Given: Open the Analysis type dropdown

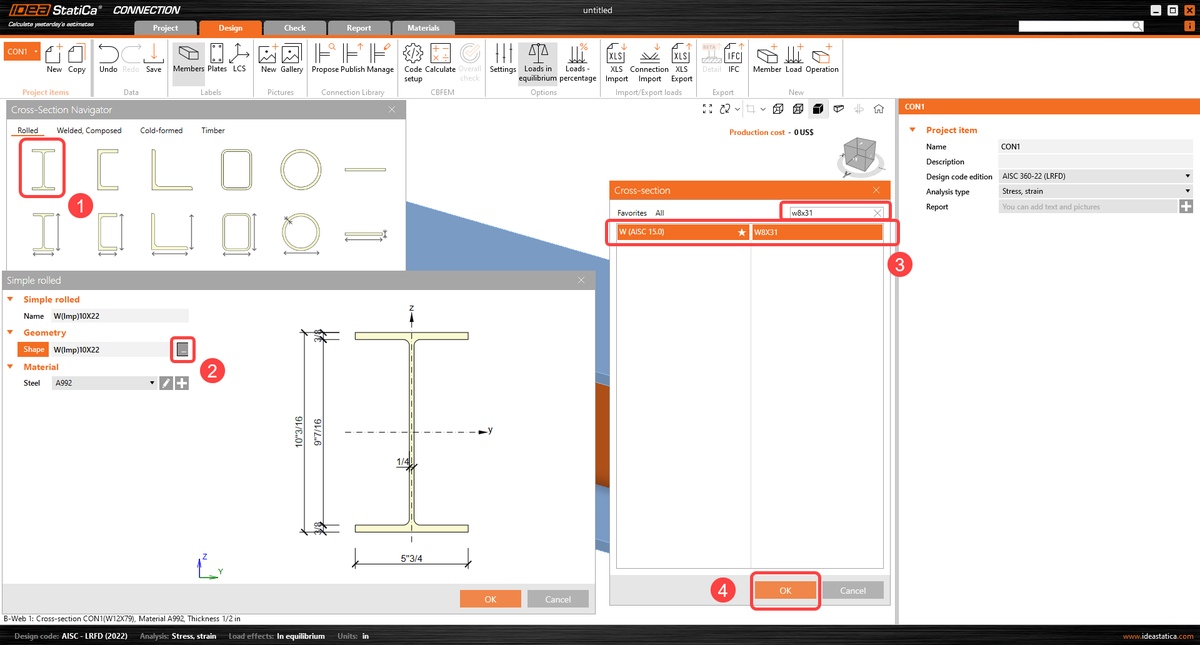Looking at the screenshot, I should [1189, 191].
